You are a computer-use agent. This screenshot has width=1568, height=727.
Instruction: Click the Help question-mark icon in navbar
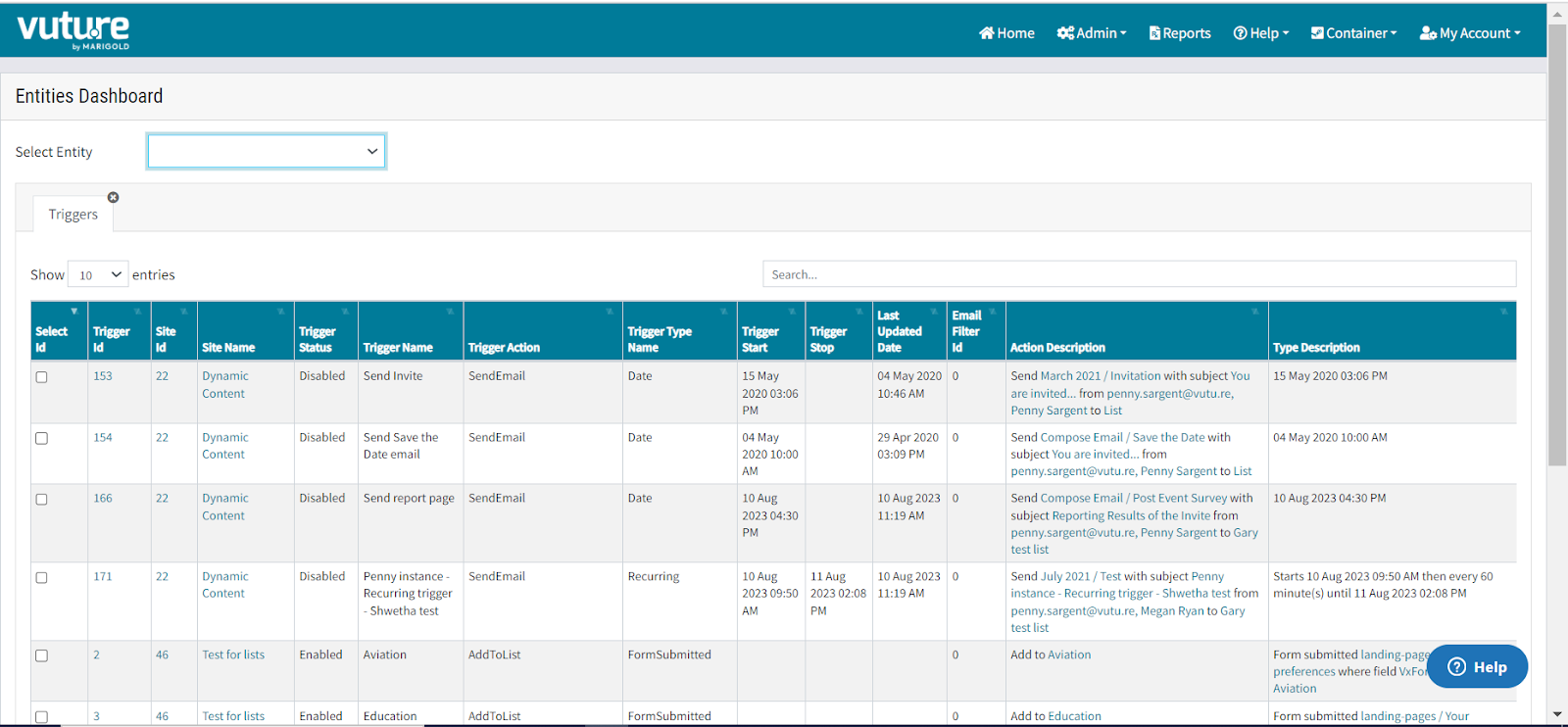(1240, 33)
